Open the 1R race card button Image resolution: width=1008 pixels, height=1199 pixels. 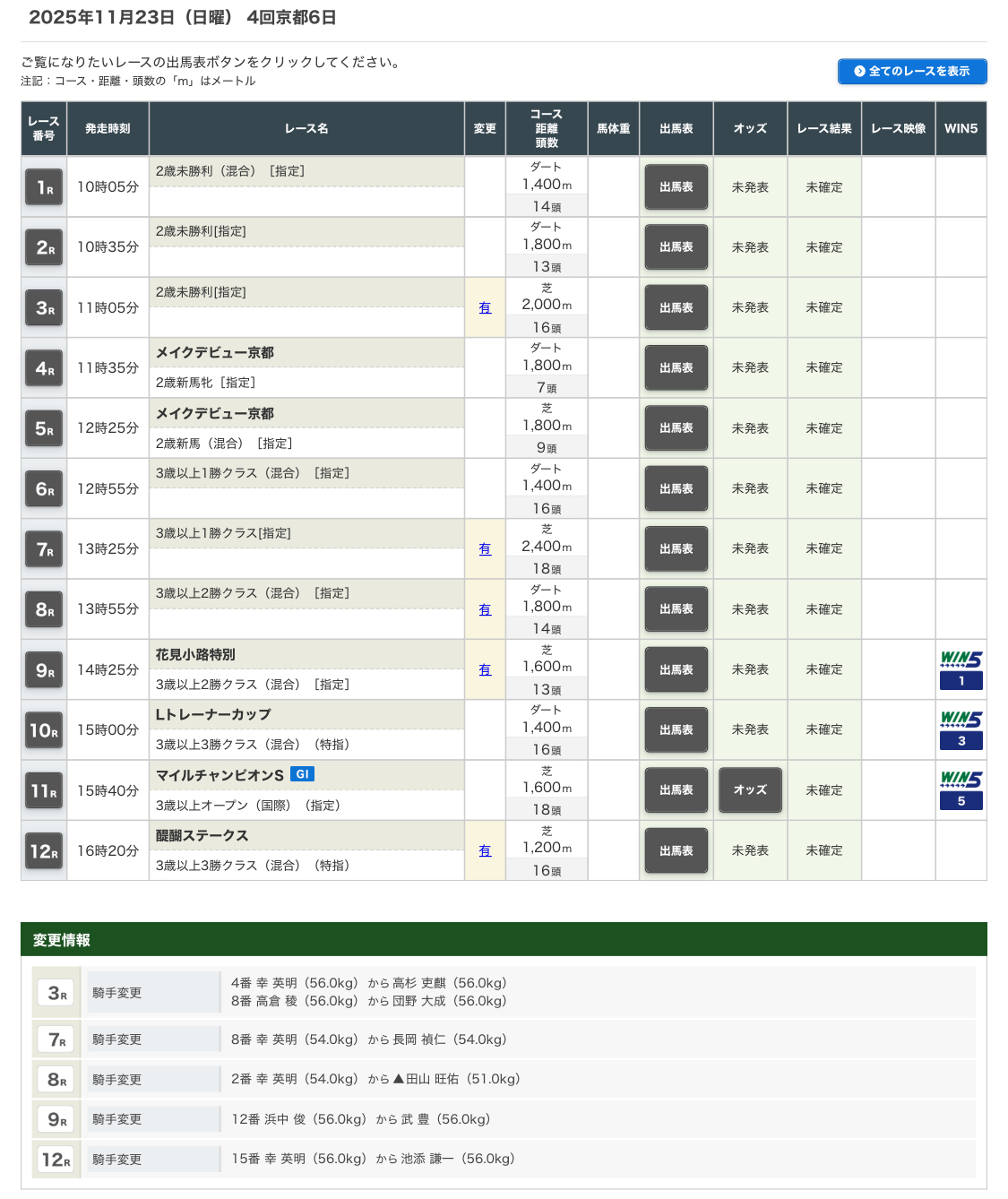click(676, 187)
